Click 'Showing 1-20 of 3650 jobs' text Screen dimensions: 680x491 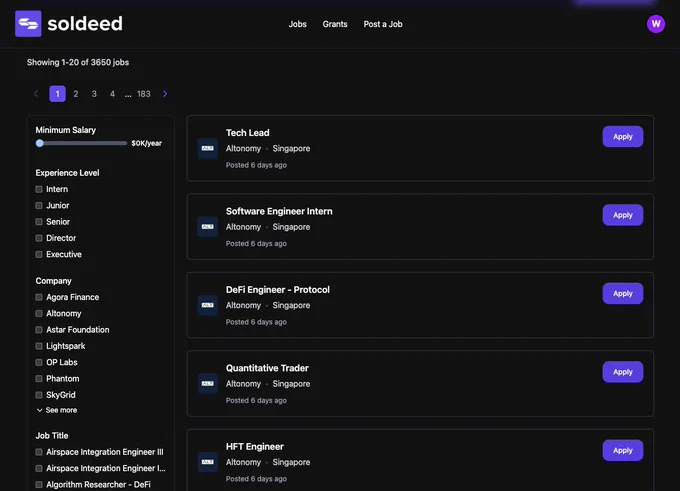point(78,62)
